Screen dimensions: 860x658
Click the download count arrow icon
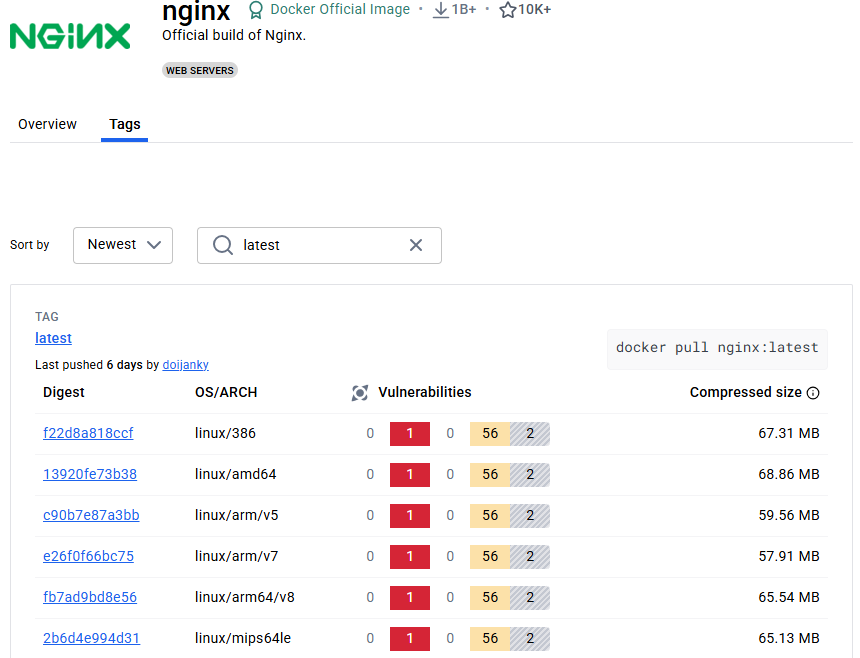coord(440,10)
